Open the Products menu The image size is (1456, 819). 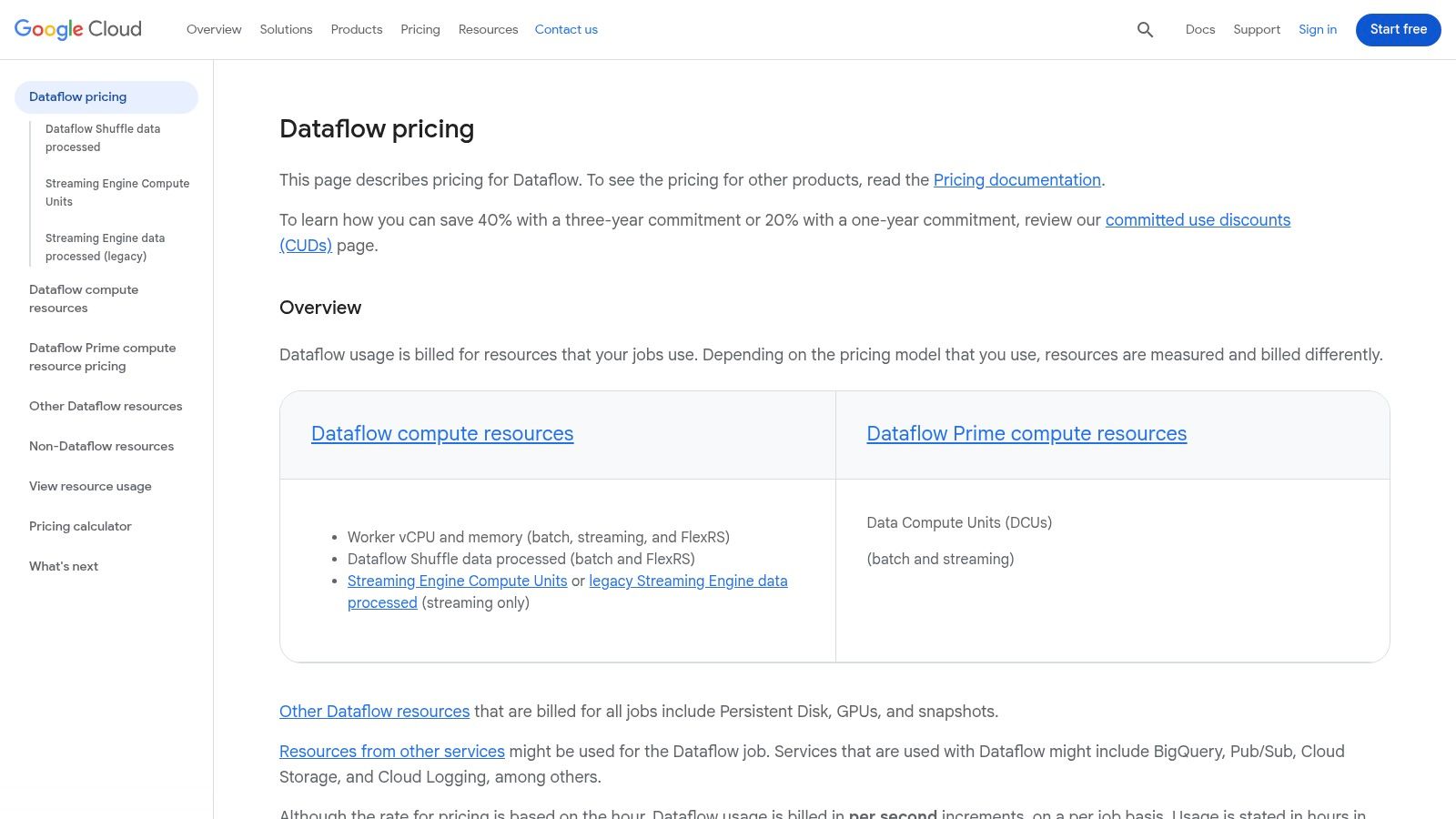pyautogui.click(x=356, y=29)
